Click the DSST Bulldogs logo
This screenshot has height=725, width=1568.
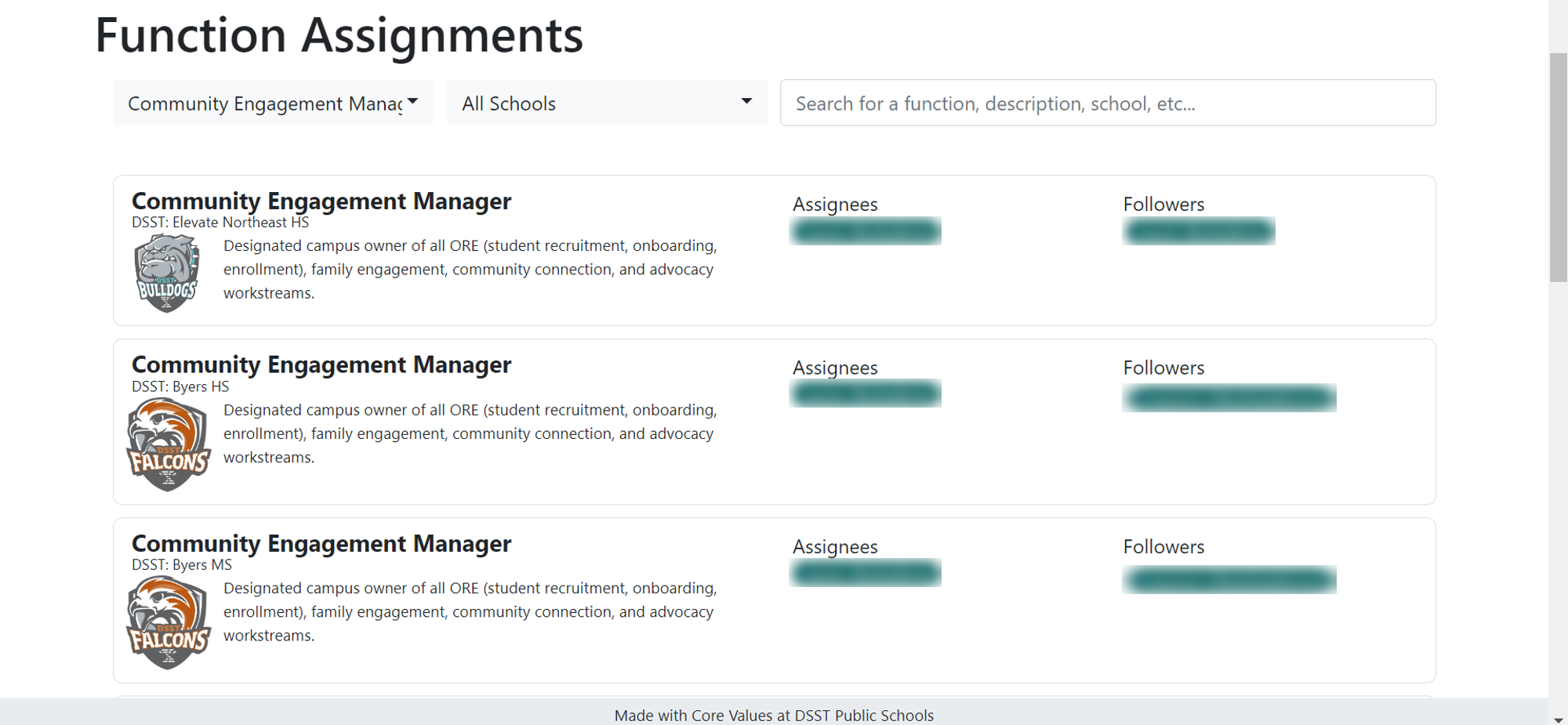point(168,272)
